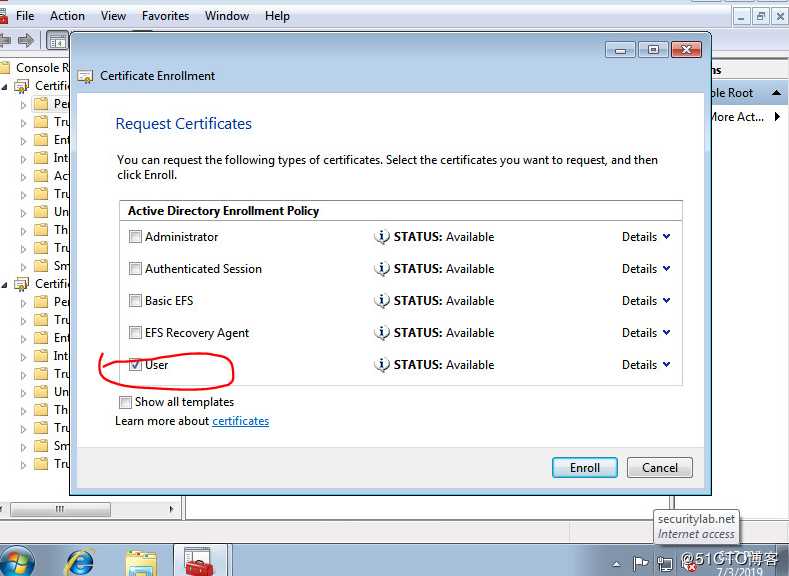Open the More Act... submenu arrow
This screenshot has width=789, height=576.
coord(777,117)
